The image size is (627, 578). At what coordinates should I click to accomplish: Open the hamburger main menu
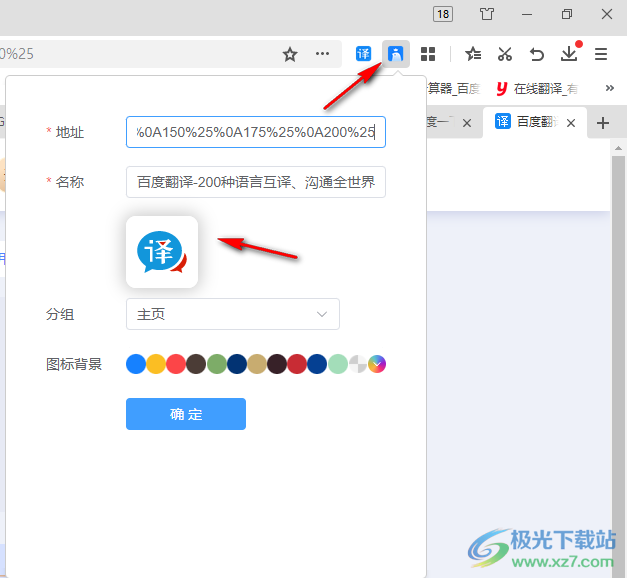tap(601, 54)
